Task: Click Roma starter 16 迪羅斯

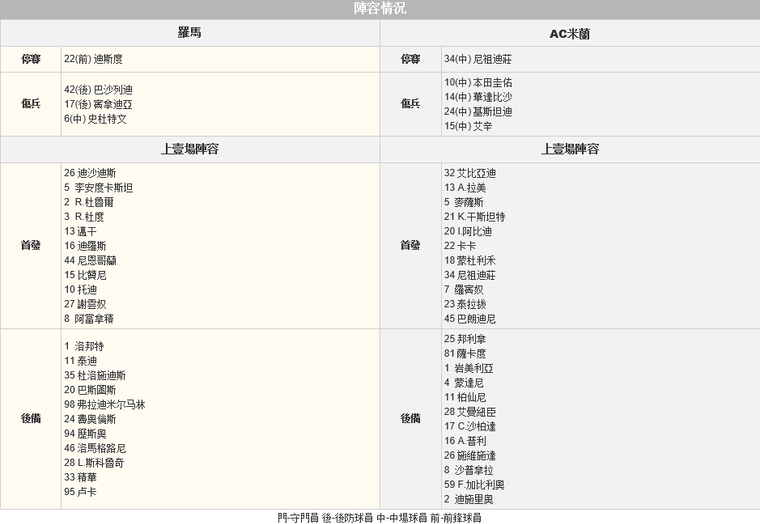Action: 85,246
